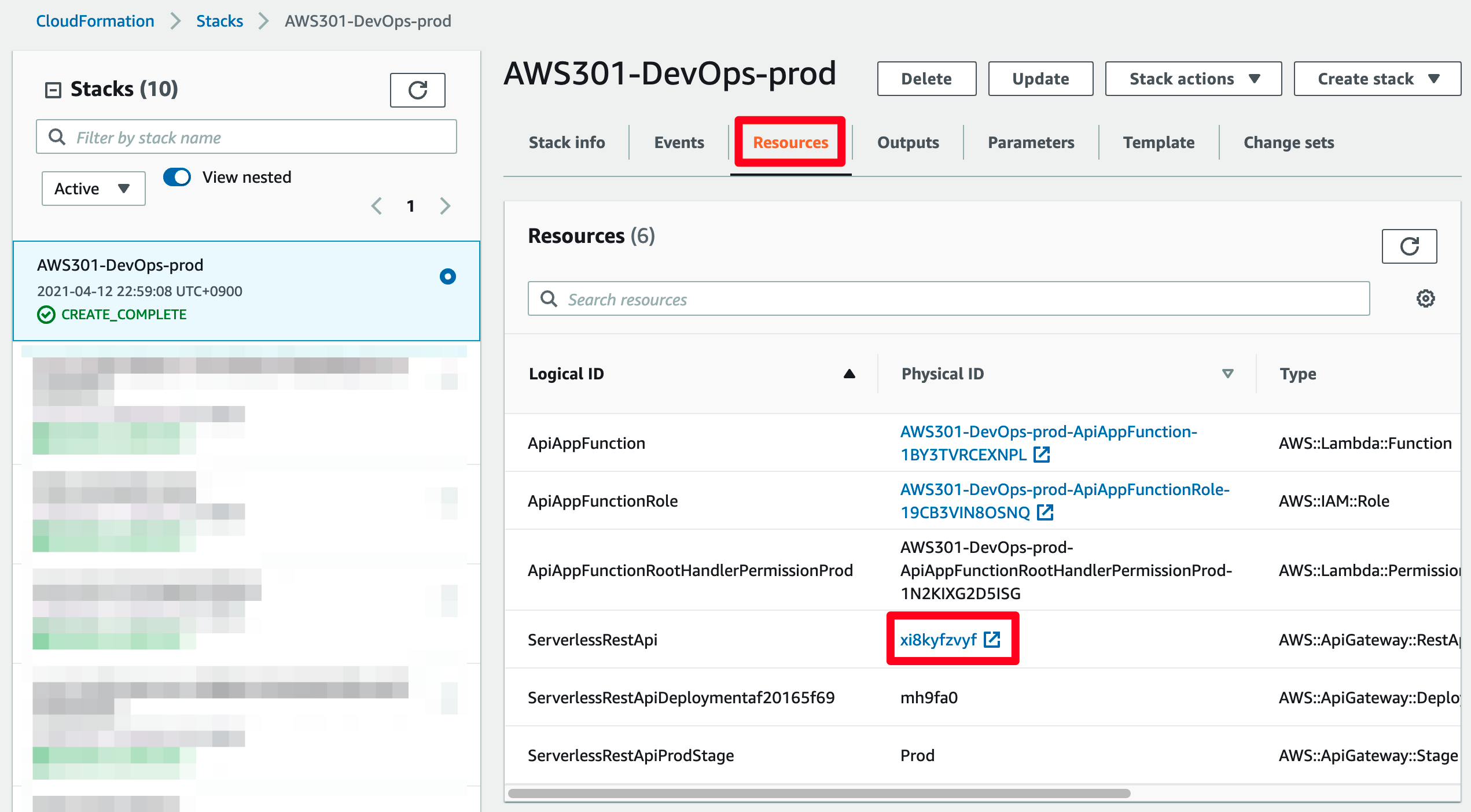Switch to the Stack info tab
This screenshot has height=812, width=1471.
click(567, 142)
